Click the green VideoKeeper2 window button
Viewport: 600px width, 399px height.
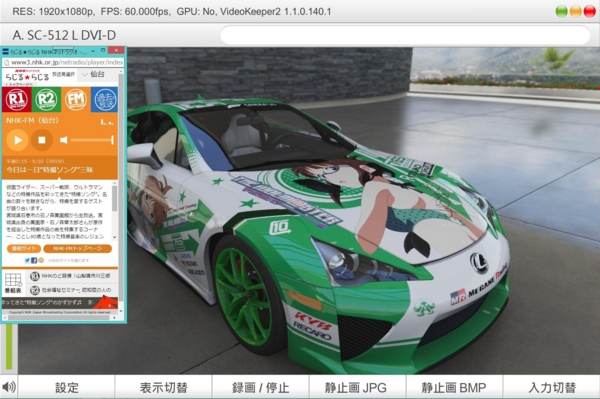[561, 11]
